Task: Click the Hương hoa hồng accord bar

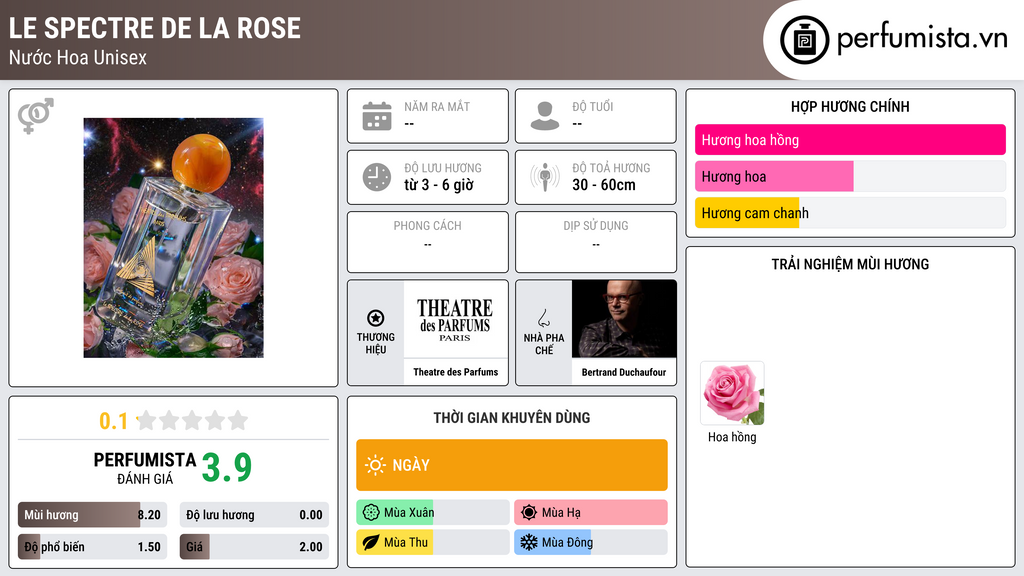Action: [x=850, y=140]
